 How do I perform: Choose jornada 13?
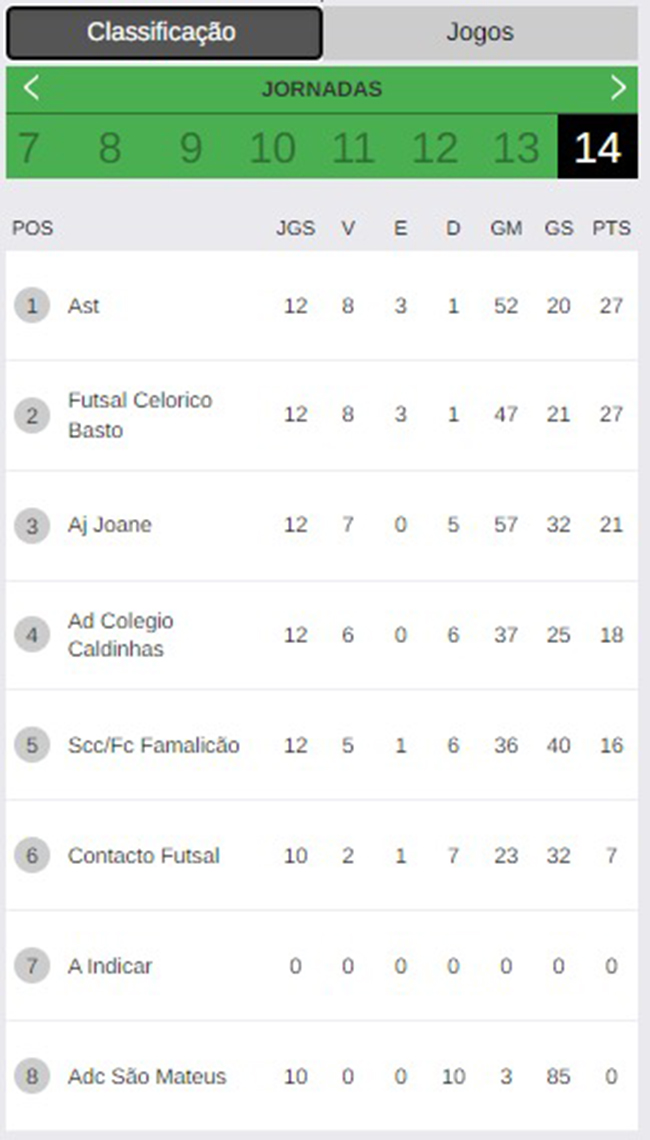(516, 148)
